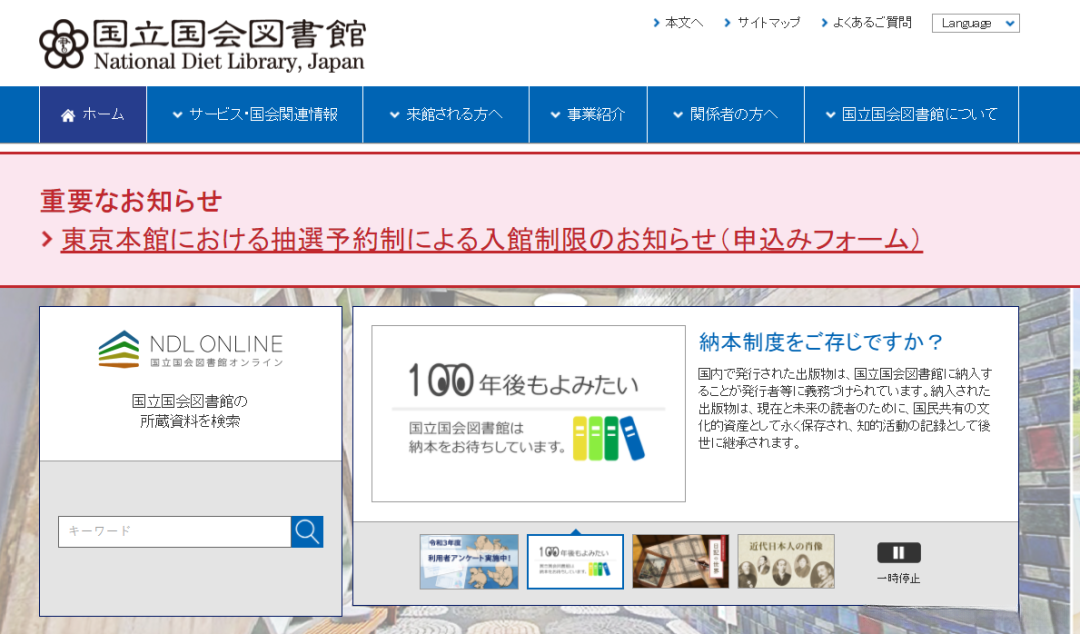Open the サイトマップ link
Image resolution: width=1080 pixels, height=634 pixels.
762,23
